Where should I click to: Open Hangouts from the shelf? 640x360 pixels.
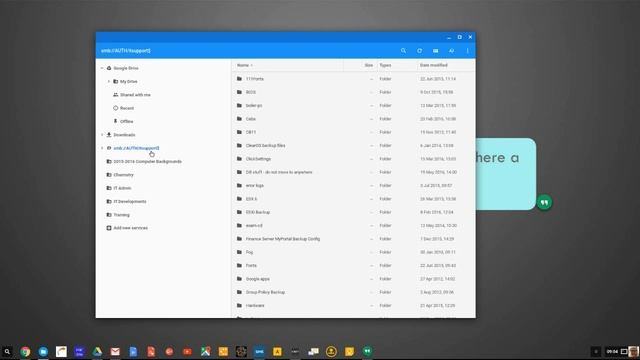coord(367,351)
